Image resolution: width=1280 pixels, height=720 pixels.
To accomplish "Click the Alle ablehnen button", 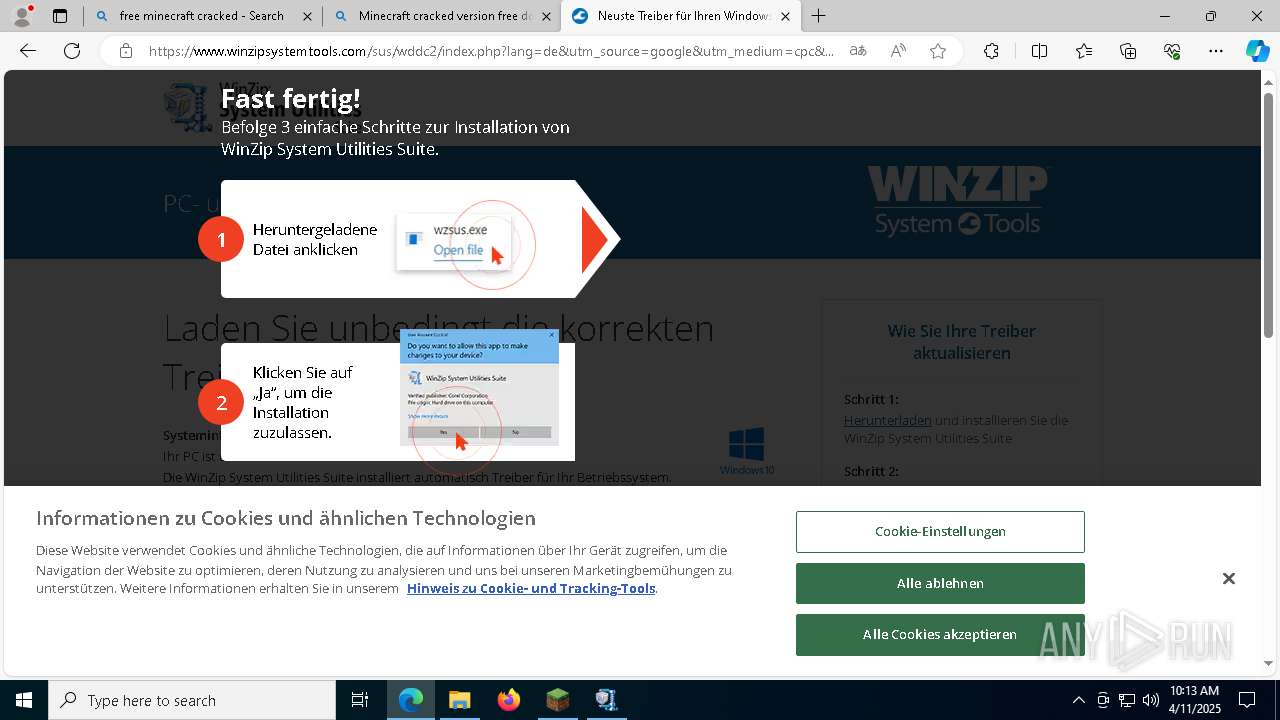I will 940,583.
